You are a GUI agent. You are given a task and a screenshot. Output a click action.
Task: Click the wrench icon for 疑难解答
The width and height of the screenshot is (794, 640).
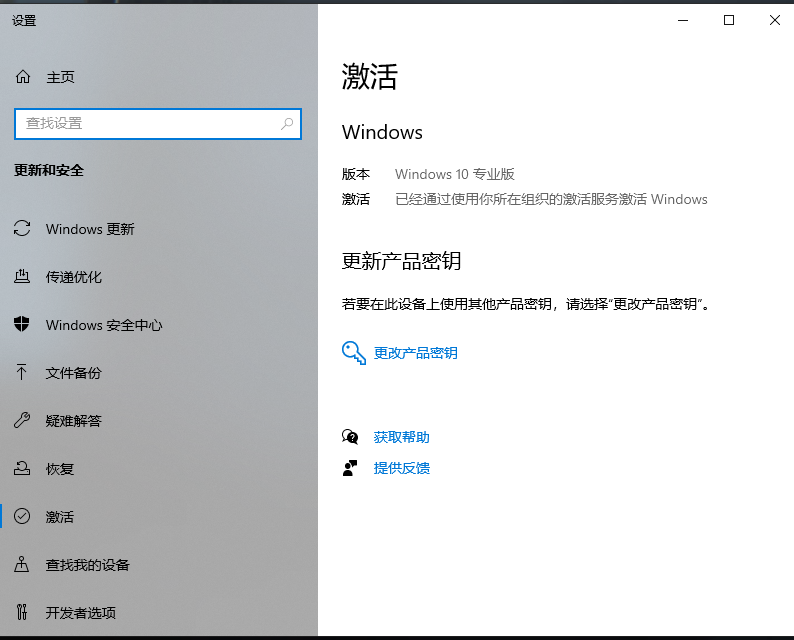click(x=22, y=420)
